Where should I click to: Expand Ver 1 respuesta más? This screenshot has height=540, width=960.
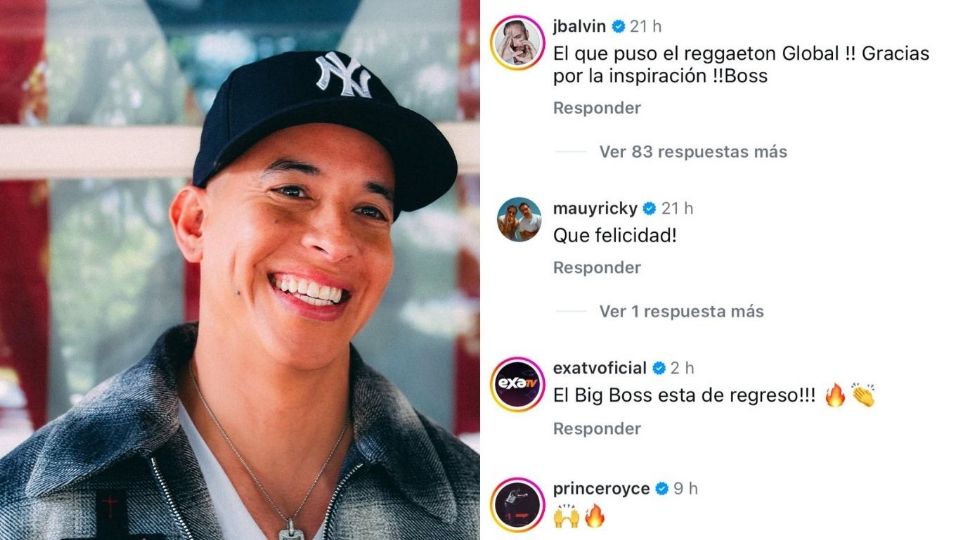click(681, 312)
